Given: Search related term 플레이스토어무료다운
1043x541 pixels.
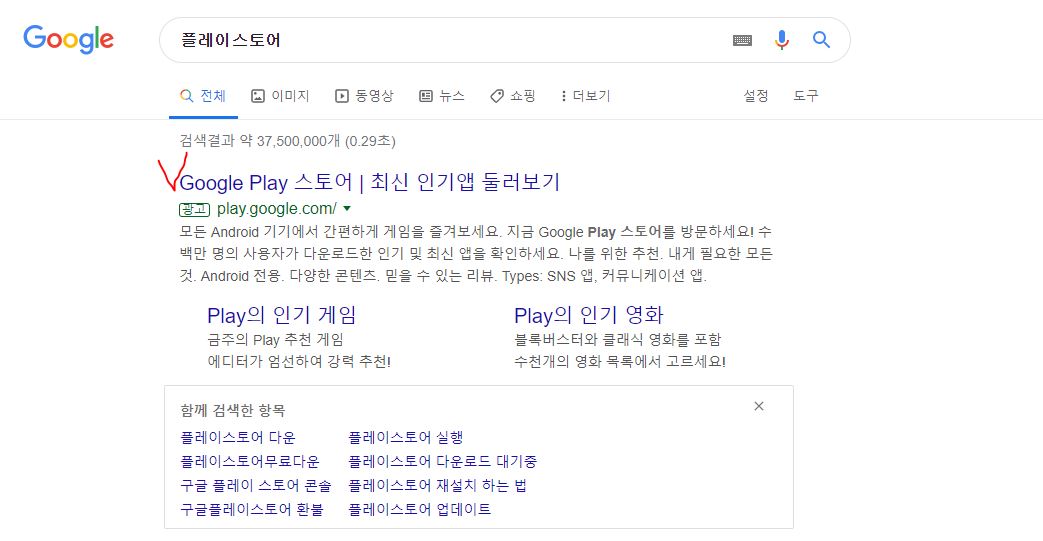Looking at the screenshot, I should click(250, 462).
